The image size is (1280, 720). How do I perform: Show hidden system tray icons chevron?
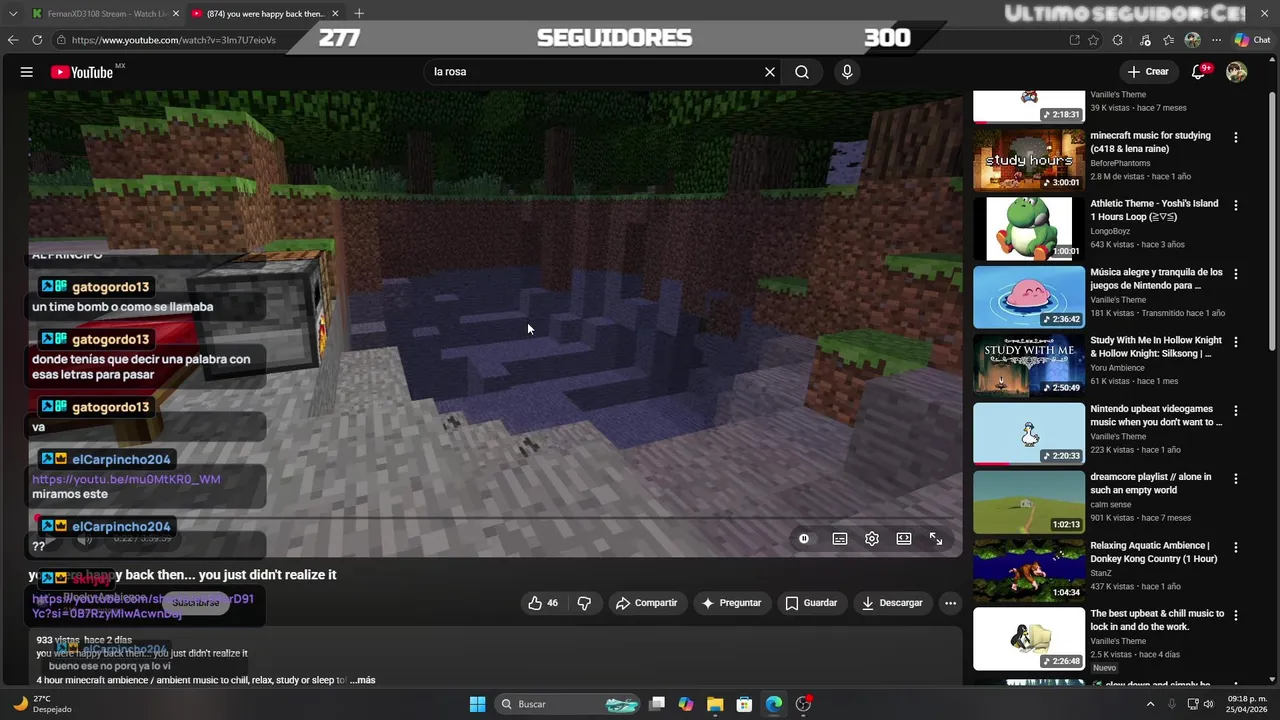[x=1150, y=704]
